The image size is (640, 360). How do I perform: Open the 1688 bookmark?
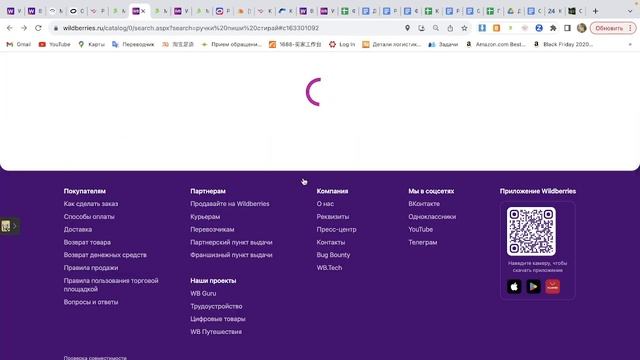(x=295, y=44)
